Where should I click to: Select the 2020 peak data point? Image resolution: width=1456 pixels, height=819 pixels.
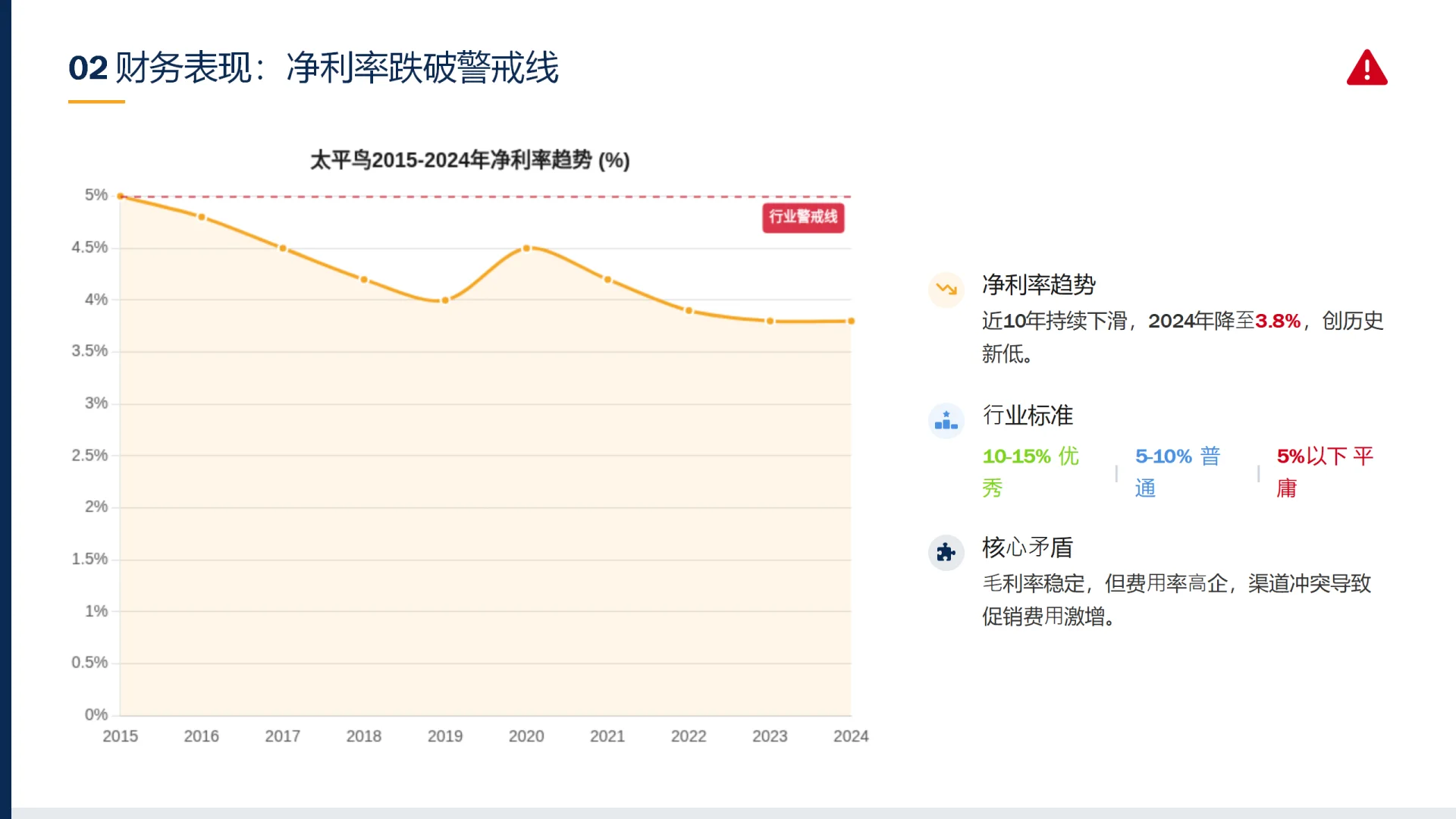pos(526,249)
